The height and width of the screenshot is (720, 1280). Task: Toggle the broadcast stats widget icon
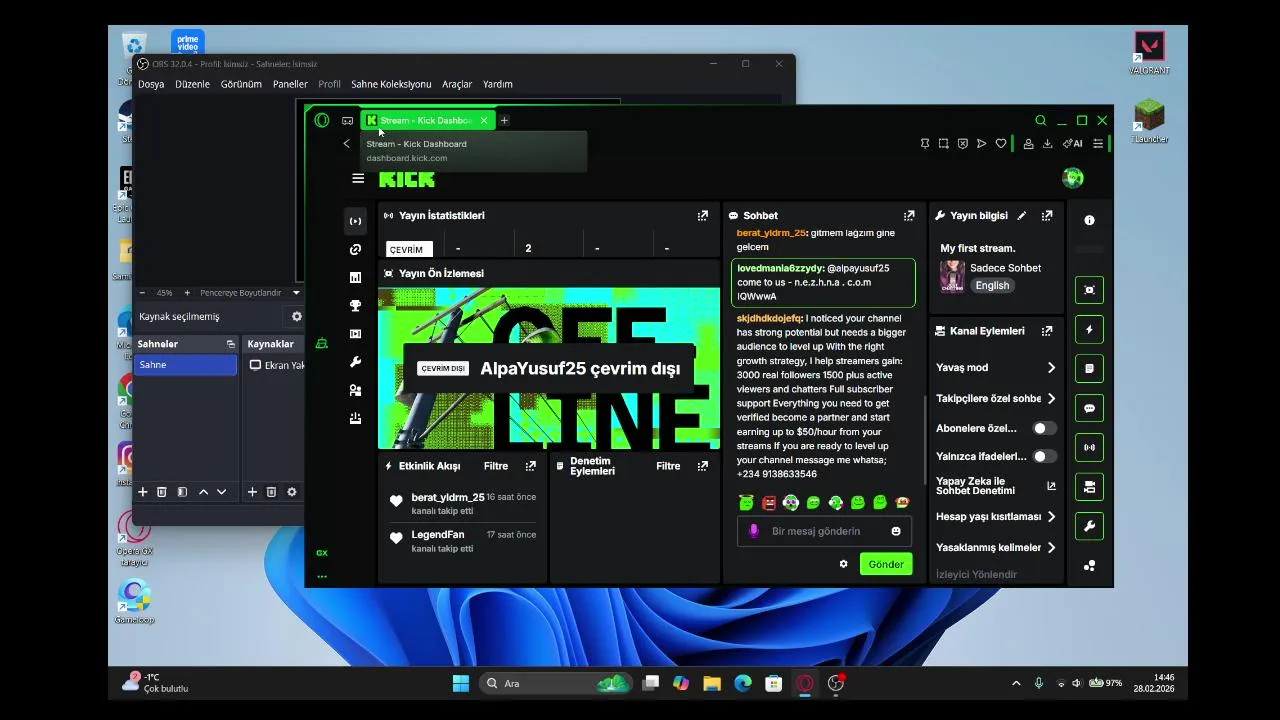[x=1089, y=447]
